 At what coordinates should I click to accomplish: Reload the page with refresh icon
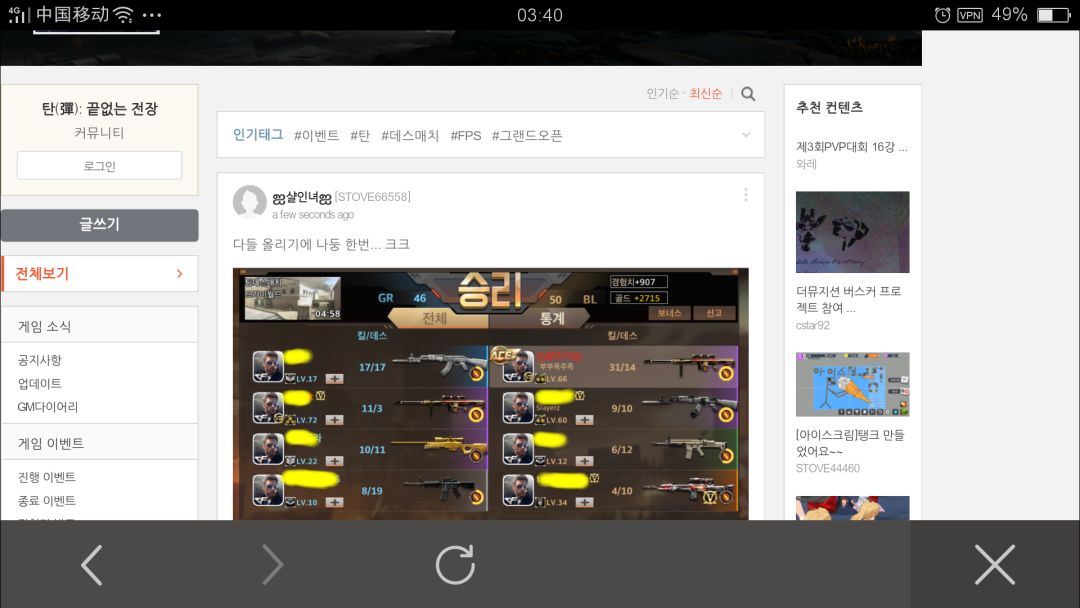click(x=455, y=565)
